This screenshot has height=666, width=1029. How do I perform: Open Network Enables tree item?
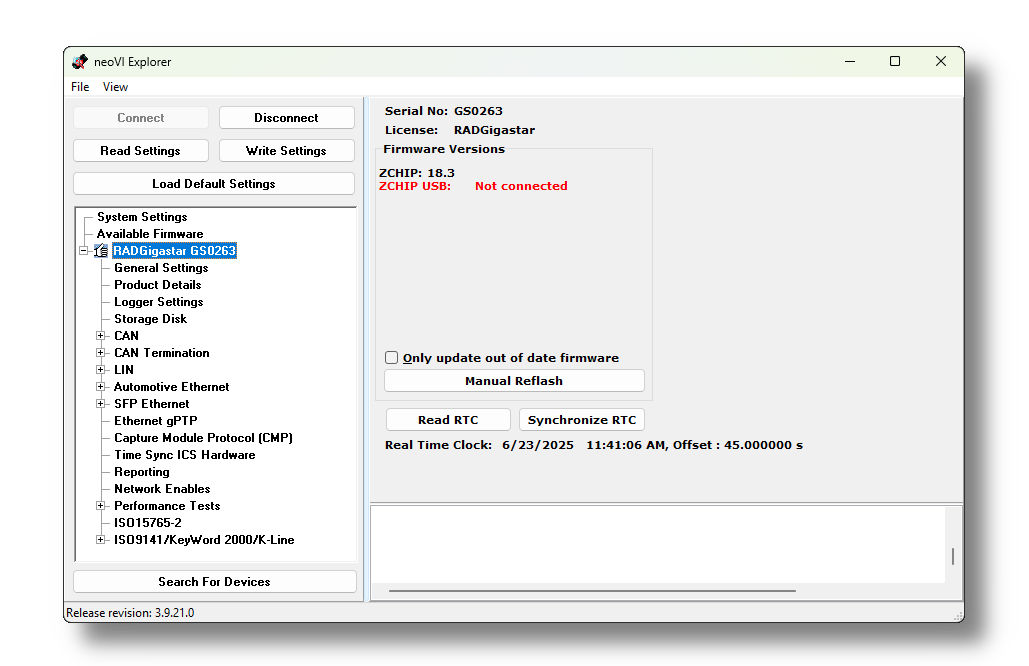pos(162,489)
